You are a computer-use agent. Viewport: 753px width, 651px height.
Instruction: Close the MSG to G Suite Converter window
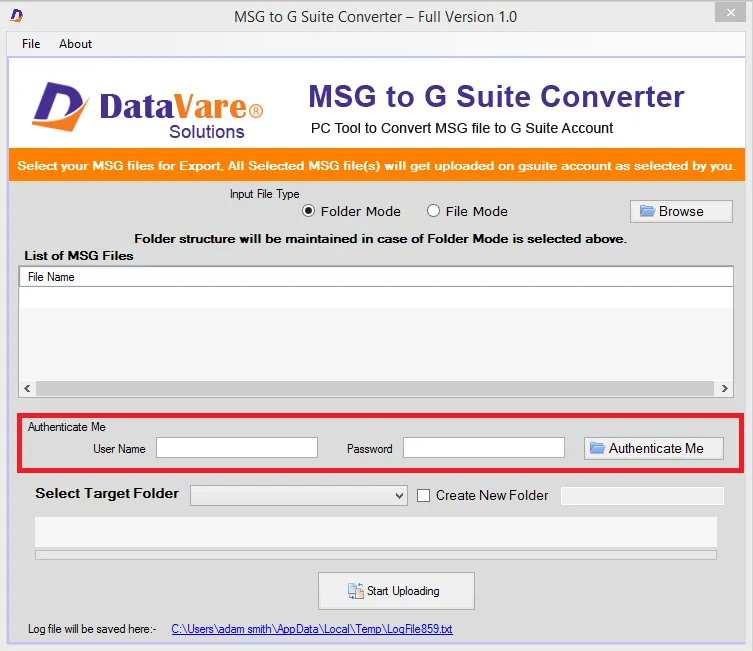[730, 12]
